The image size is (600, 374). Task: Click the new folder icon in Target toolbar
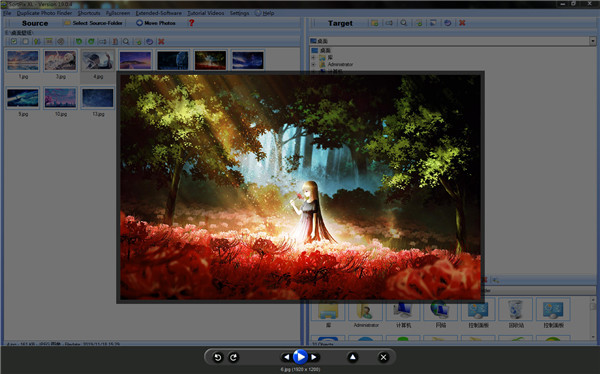(x=375, y=23)
